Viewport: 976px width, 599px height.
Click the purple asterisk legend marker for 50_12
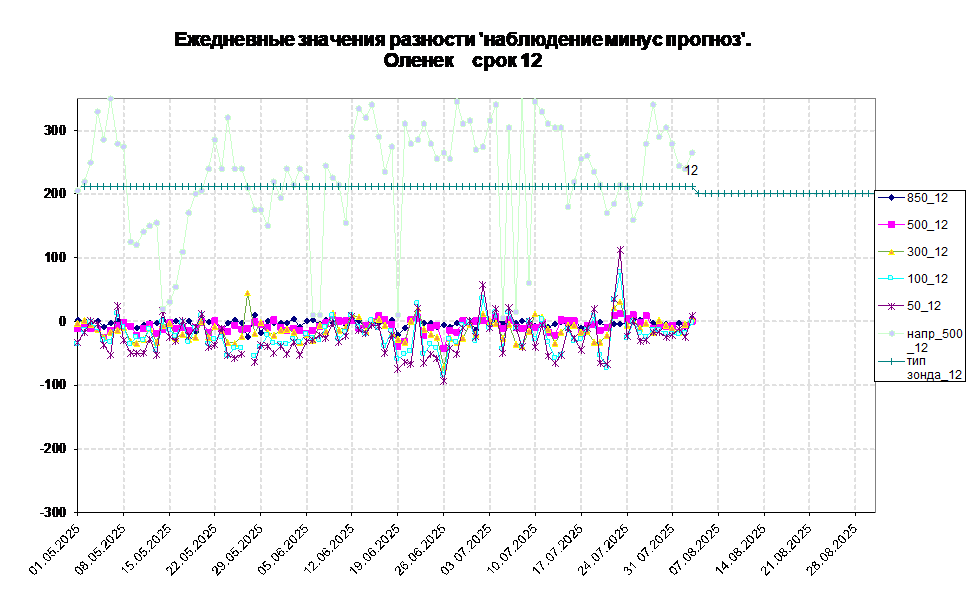(x=891, y=306)
